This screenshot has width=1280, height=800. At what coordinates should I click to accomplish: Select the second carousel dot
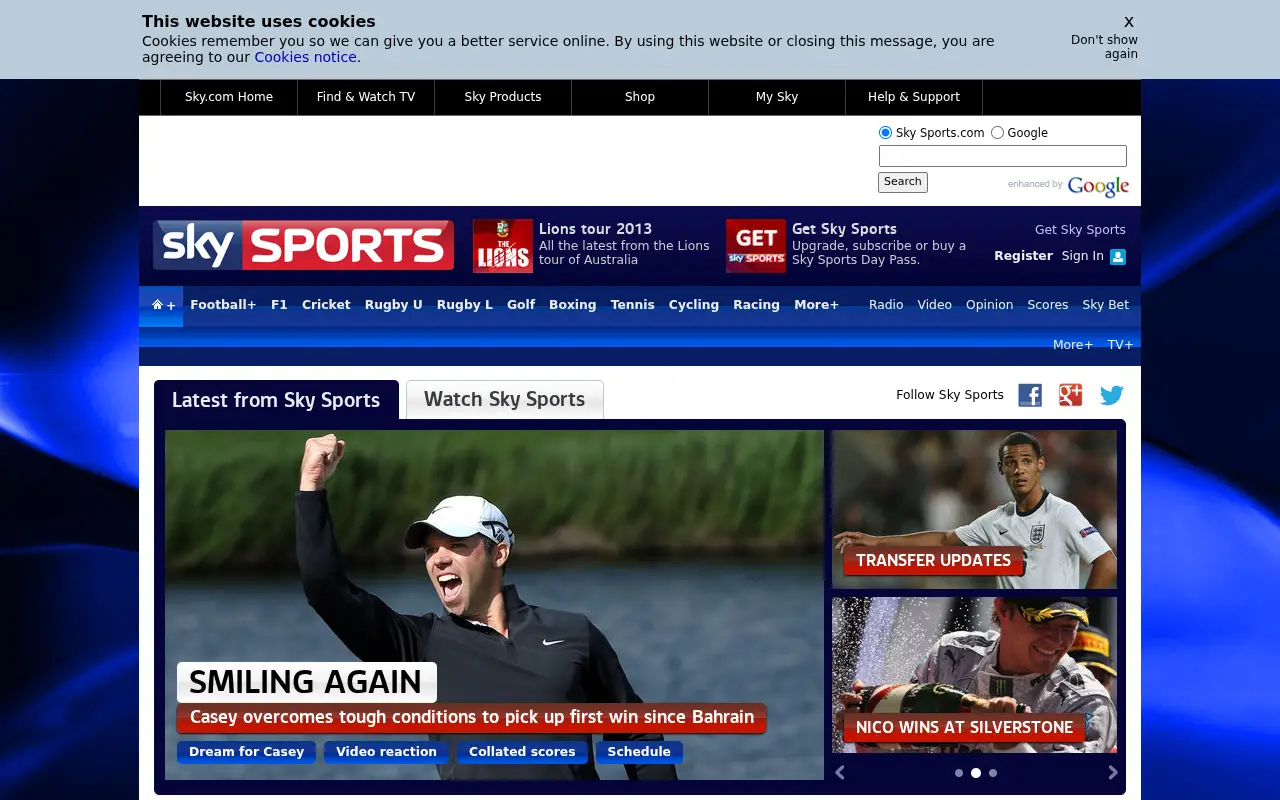point(976,773)
